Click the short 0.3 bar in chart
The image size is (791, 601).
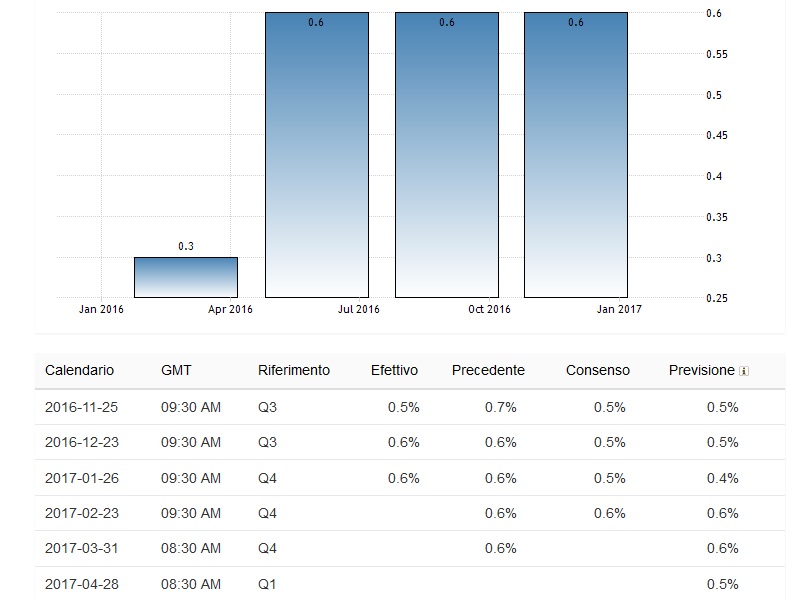coord(186,277)
